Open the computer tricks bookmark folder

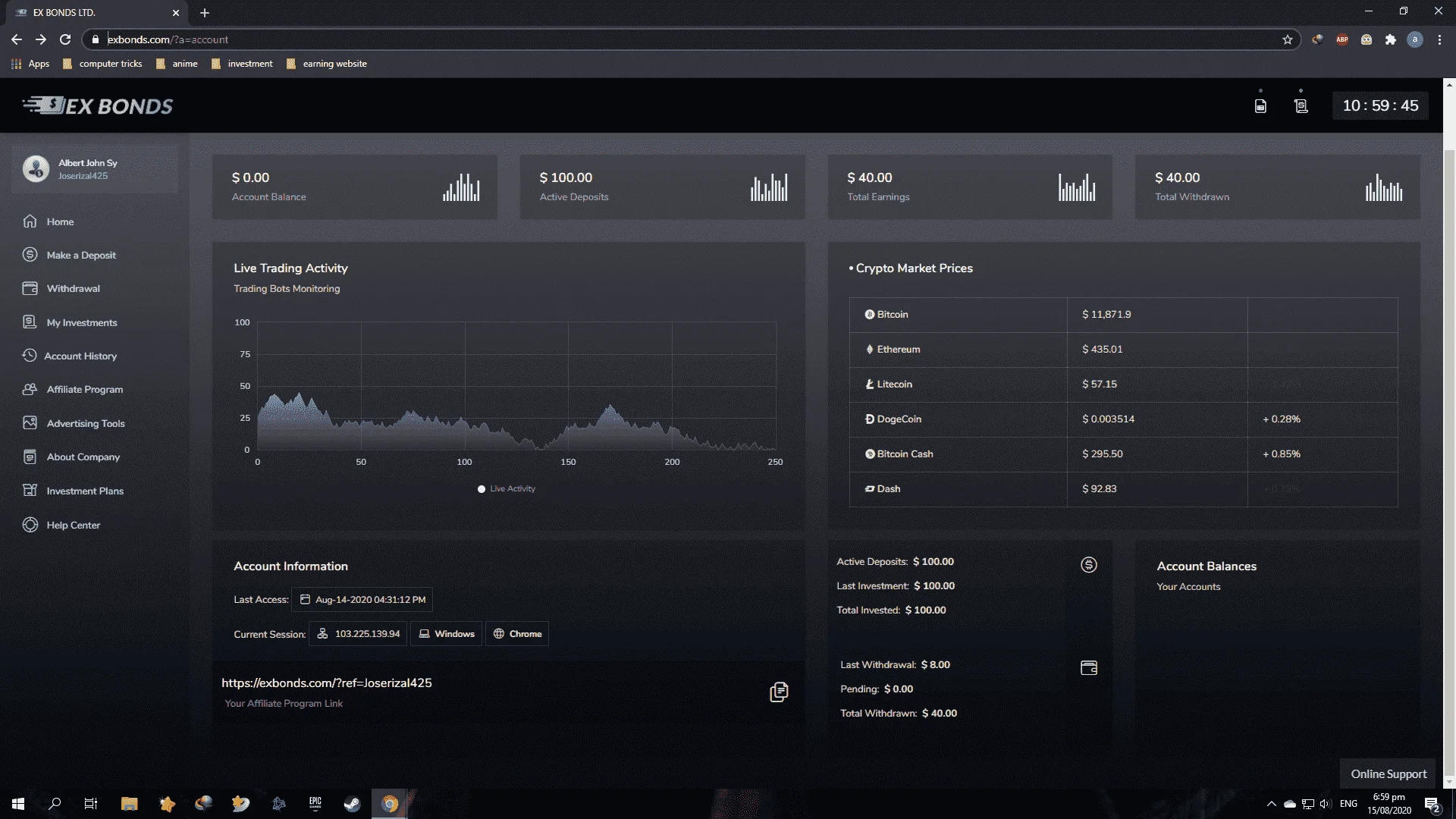(102, 64)
